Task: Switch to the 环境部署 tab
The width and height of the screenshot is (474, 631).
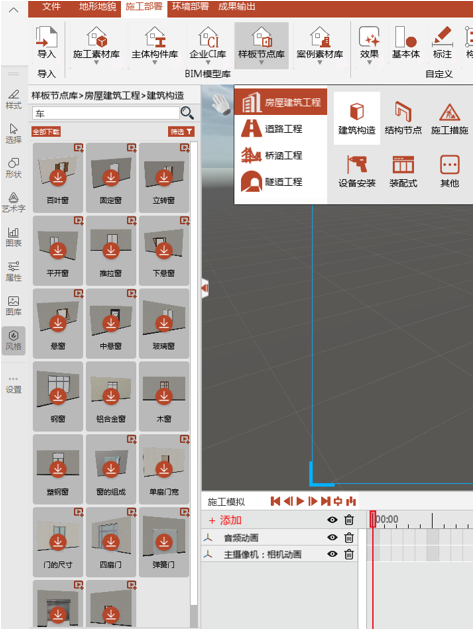Action: [x=190, y=7]
